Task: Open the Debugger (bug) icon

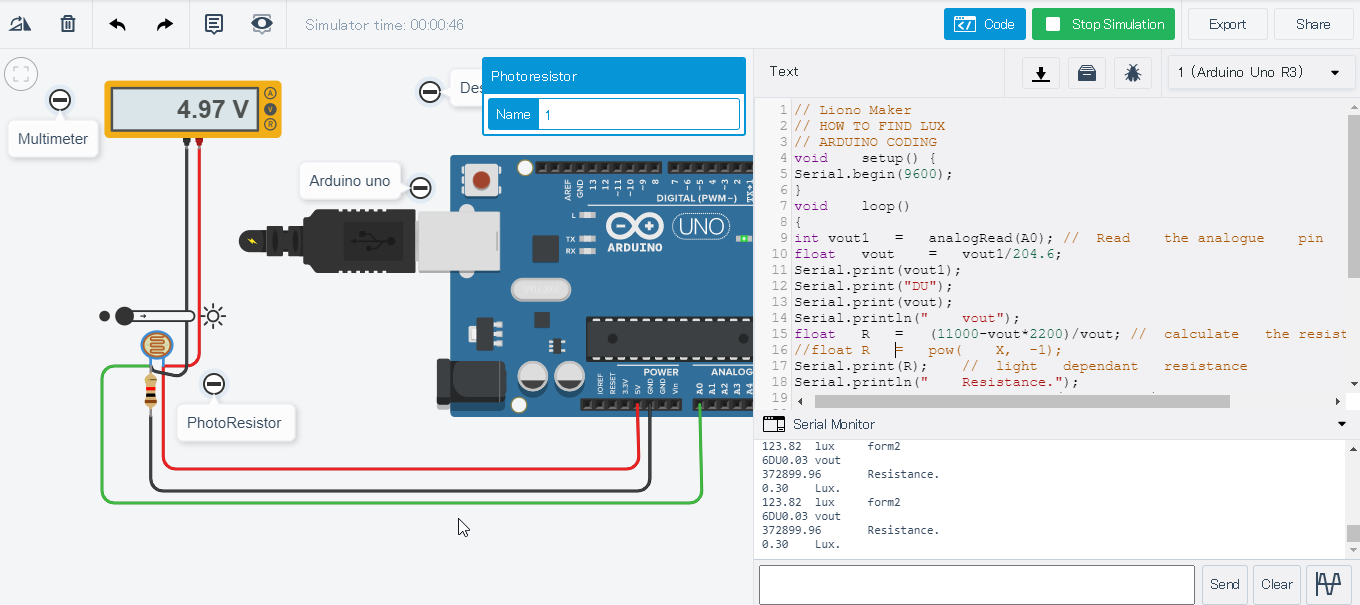Action: coord(1132,72)
